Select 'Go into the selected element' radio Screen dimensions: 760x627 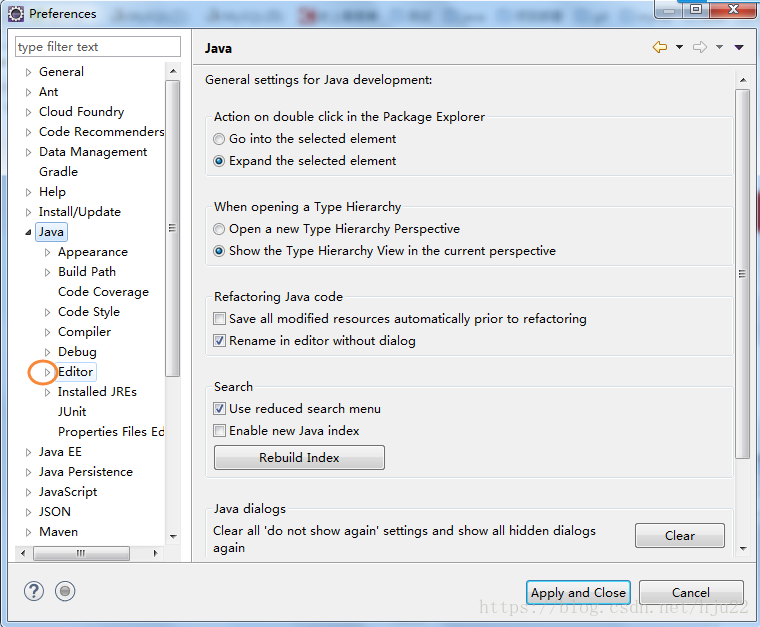pyautogui.click(x=219, y=139)
